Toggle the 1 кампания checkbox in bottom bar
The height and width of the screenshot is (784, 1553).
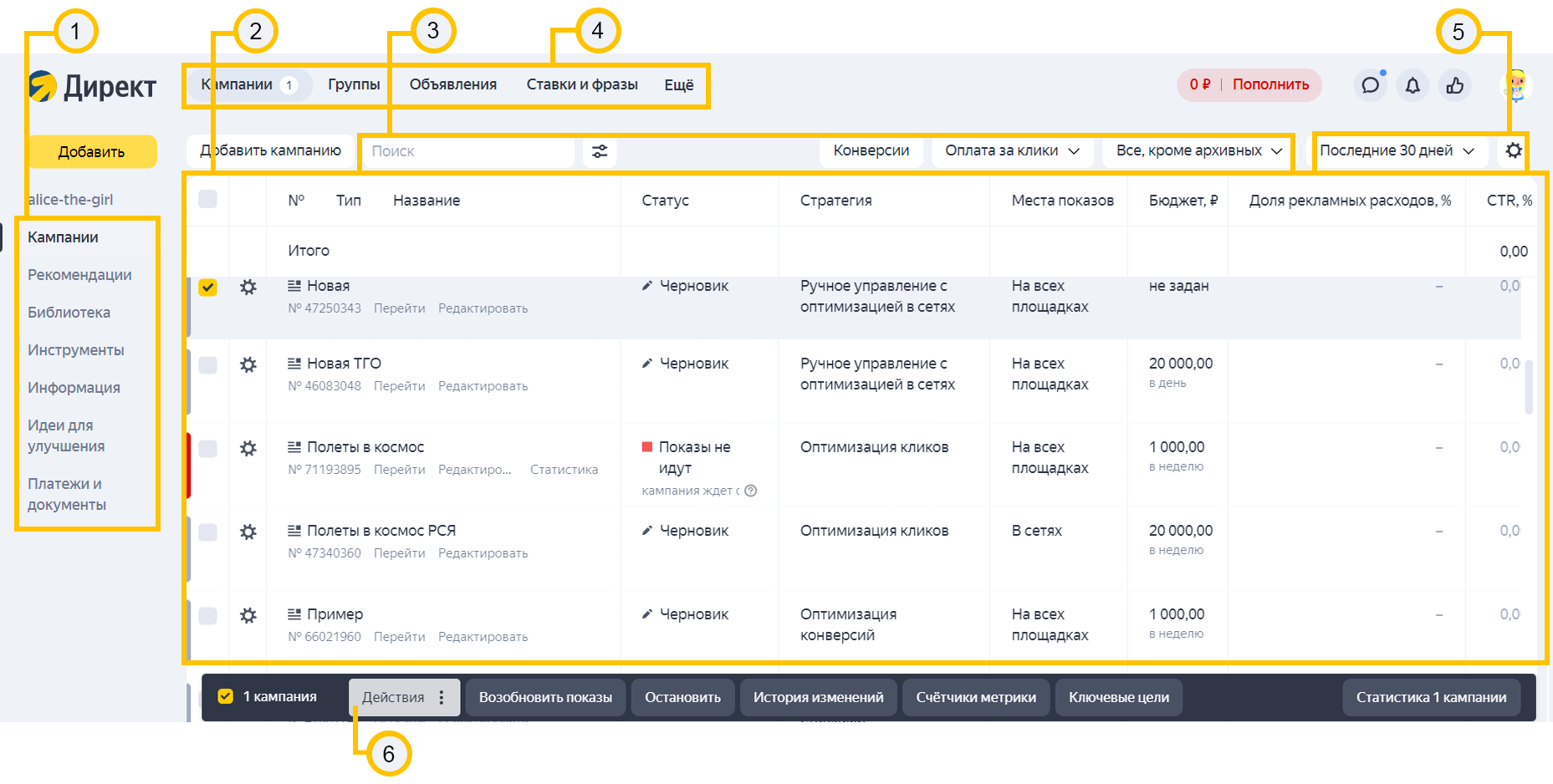coord(225,696)
